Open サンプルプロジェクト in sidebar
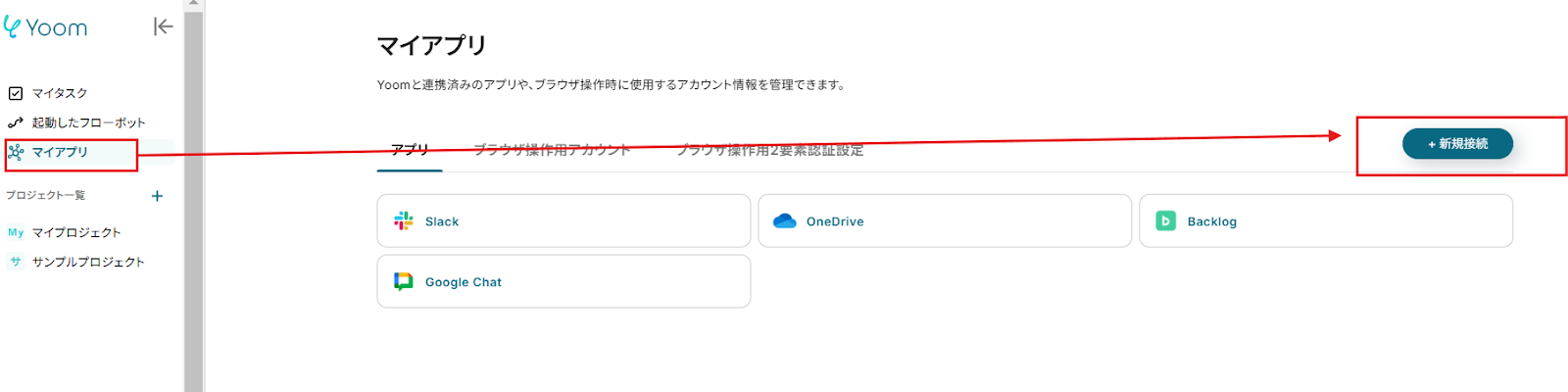This screenshot has width=1568, height=392. pos(88,262)
